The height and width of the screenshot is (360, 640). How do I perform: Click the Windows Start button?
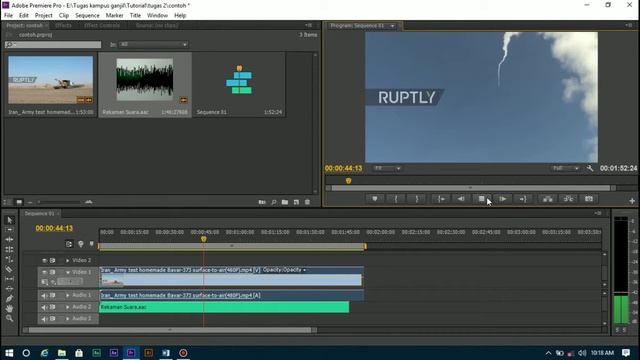click(x=9, y=353)
